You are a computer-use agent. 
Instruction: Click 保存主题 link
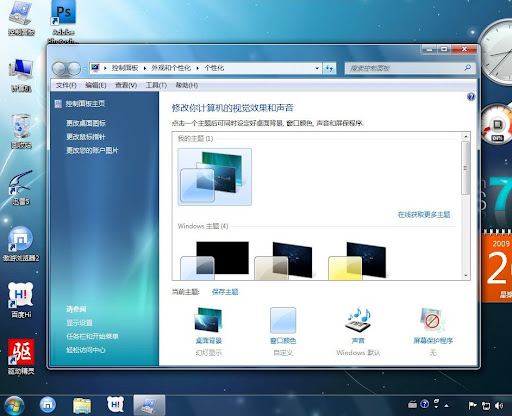[x=225, y=292]
